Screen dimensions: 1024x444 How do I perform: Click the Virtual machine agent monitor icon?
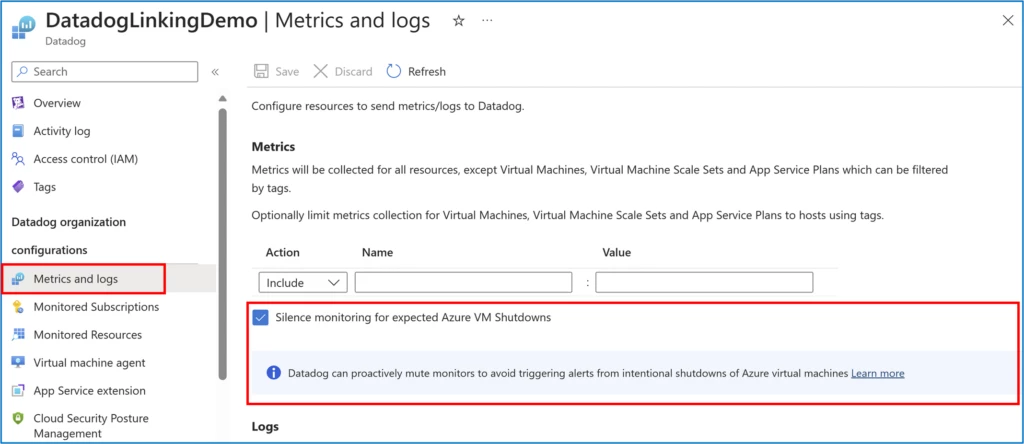[x=19, y=362]
